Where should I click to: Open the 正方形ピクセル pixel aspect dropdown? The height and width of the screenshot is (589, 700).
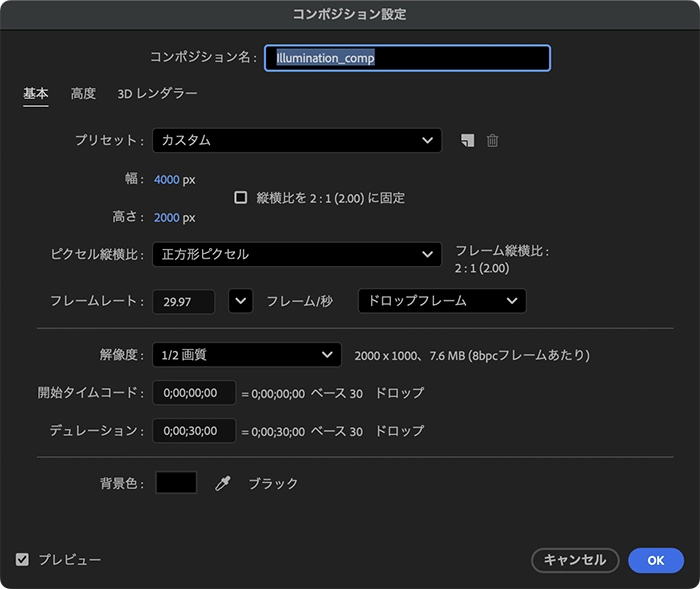[x=297, y=254]
